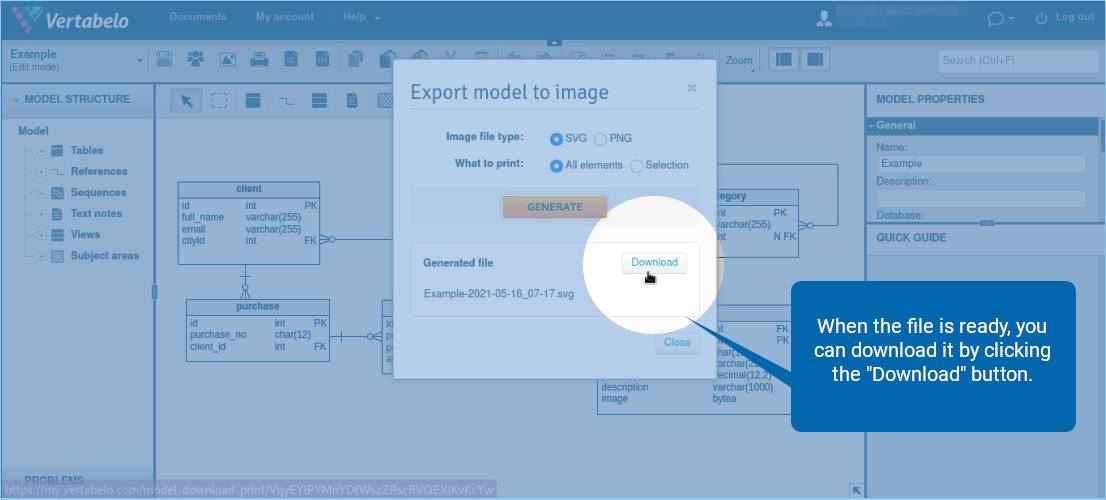The height and width of the screenshot is (500, 1106).
Task: Click the MODEL PROPERTIES panel header
Action: 985,99
